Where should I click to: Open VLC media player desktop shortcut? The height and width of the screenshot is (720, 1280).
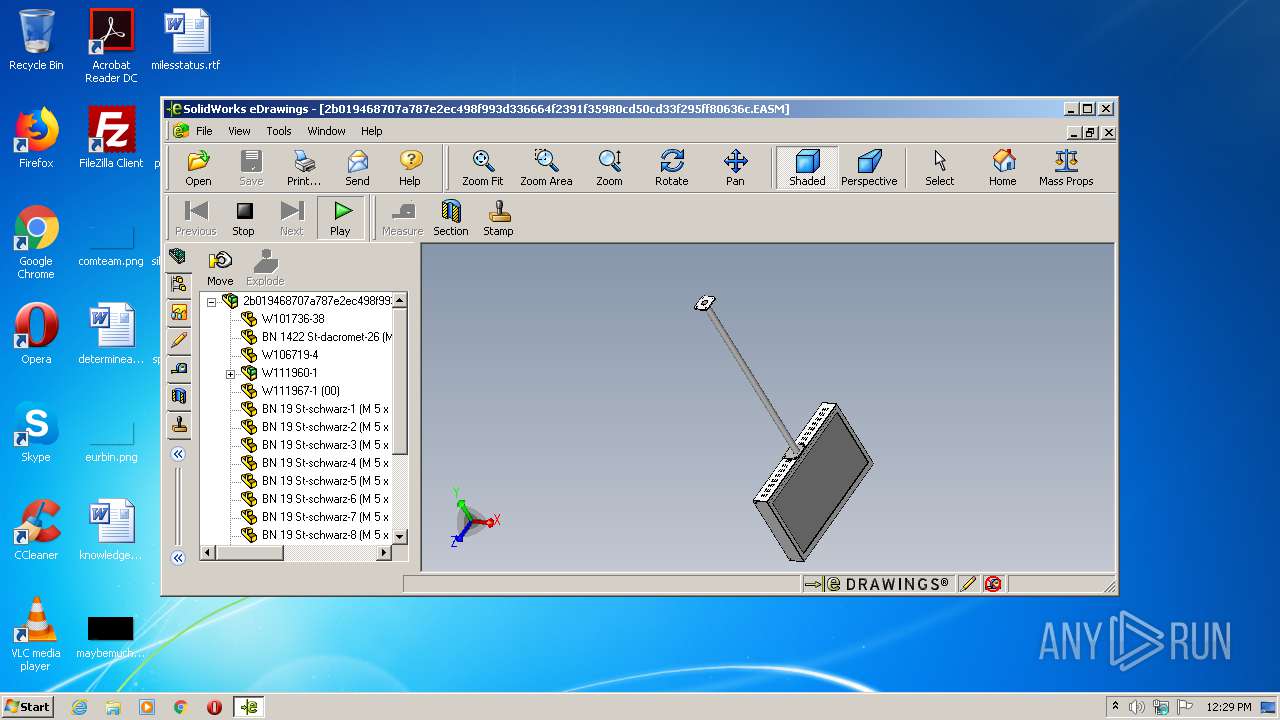(x=36, y=634)
